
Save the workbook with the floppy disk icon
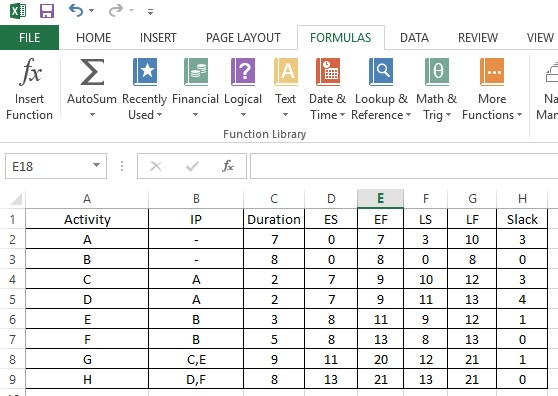(x=47, y=11)
